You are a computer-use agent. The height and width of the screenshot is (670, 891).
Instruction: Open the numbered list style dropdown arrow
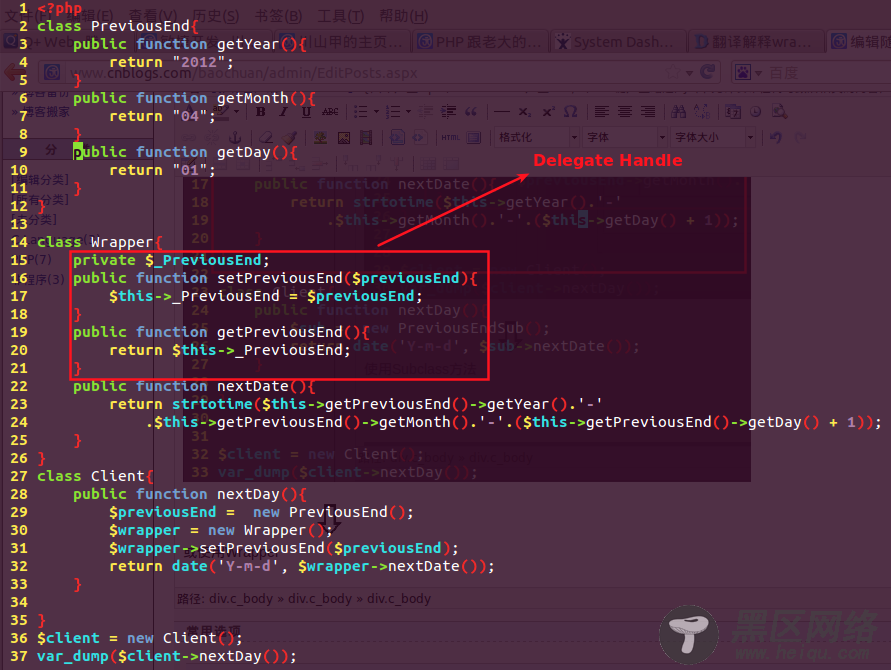tap(408, 112)
